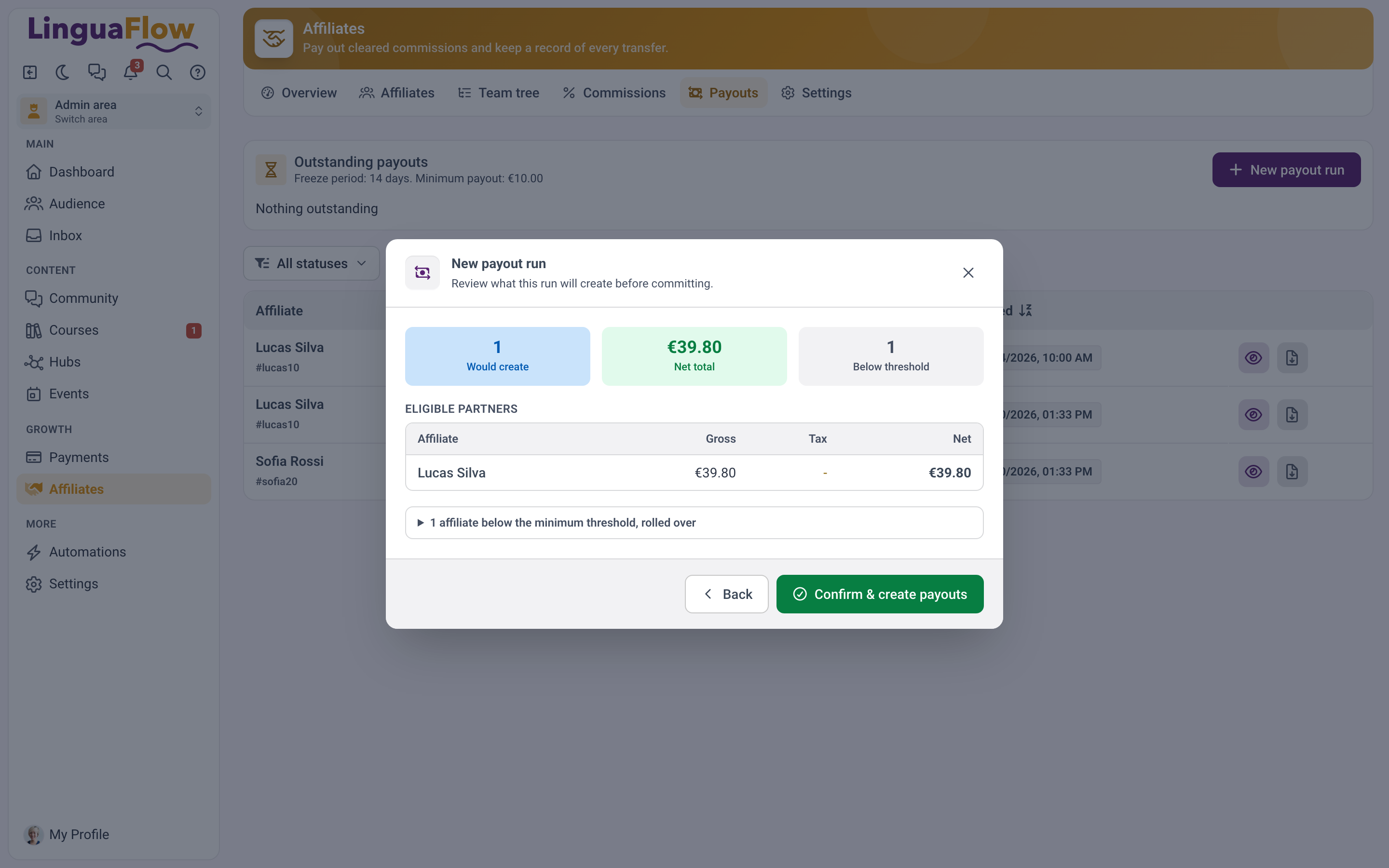Toggle dark mode moon icon
The height and width of the screenshot is (868, 1389).
click(x=63, y=72)
